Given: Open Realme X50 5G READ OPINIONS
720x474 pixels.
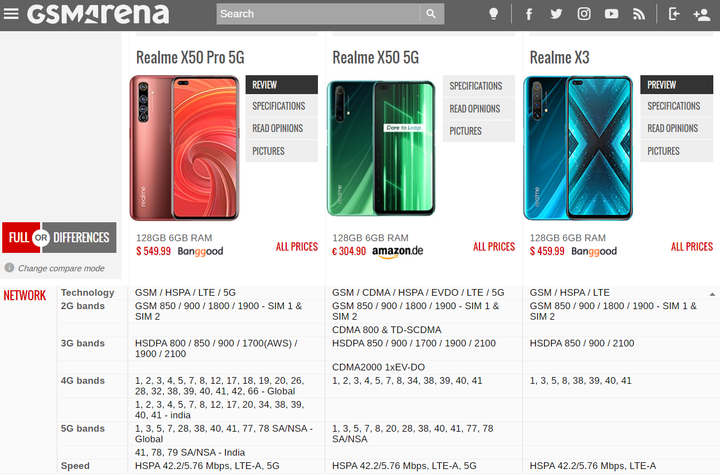Looking at the screenshot, I should pyautogui.click(x=478, y=109).
